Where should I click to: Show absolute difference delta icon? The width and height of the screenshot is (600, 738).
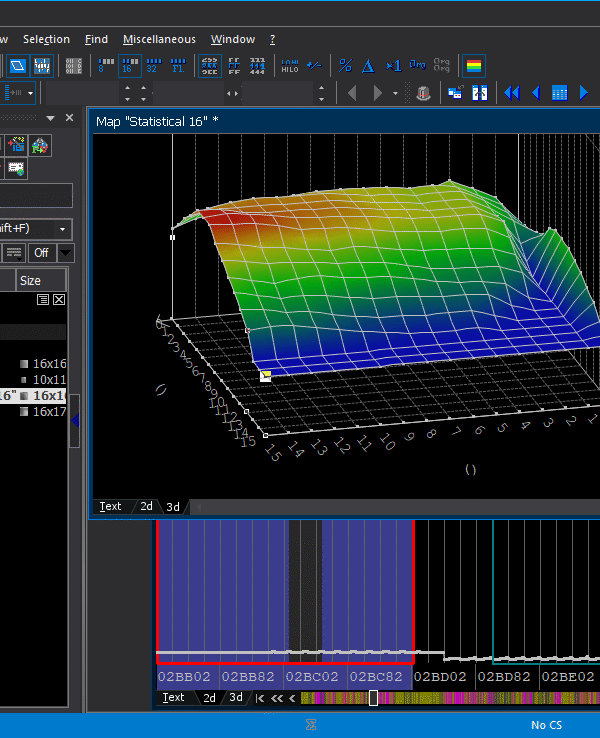coord(368,66)
